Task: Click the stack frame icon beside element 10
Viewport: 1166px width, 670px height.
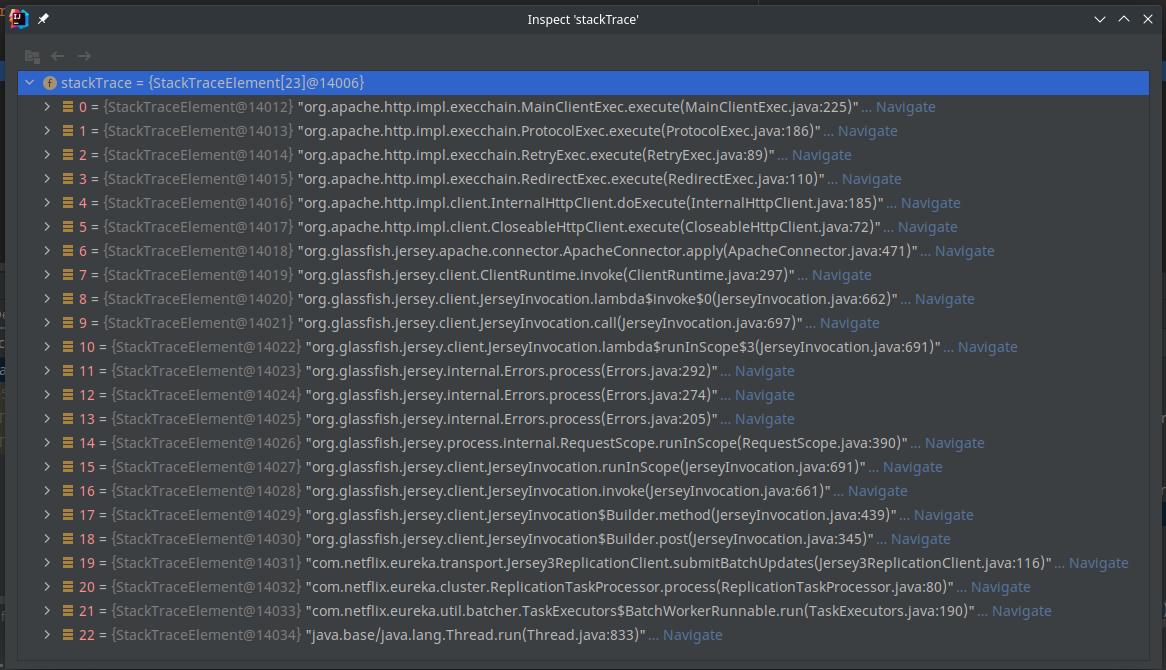Action: 68,346
